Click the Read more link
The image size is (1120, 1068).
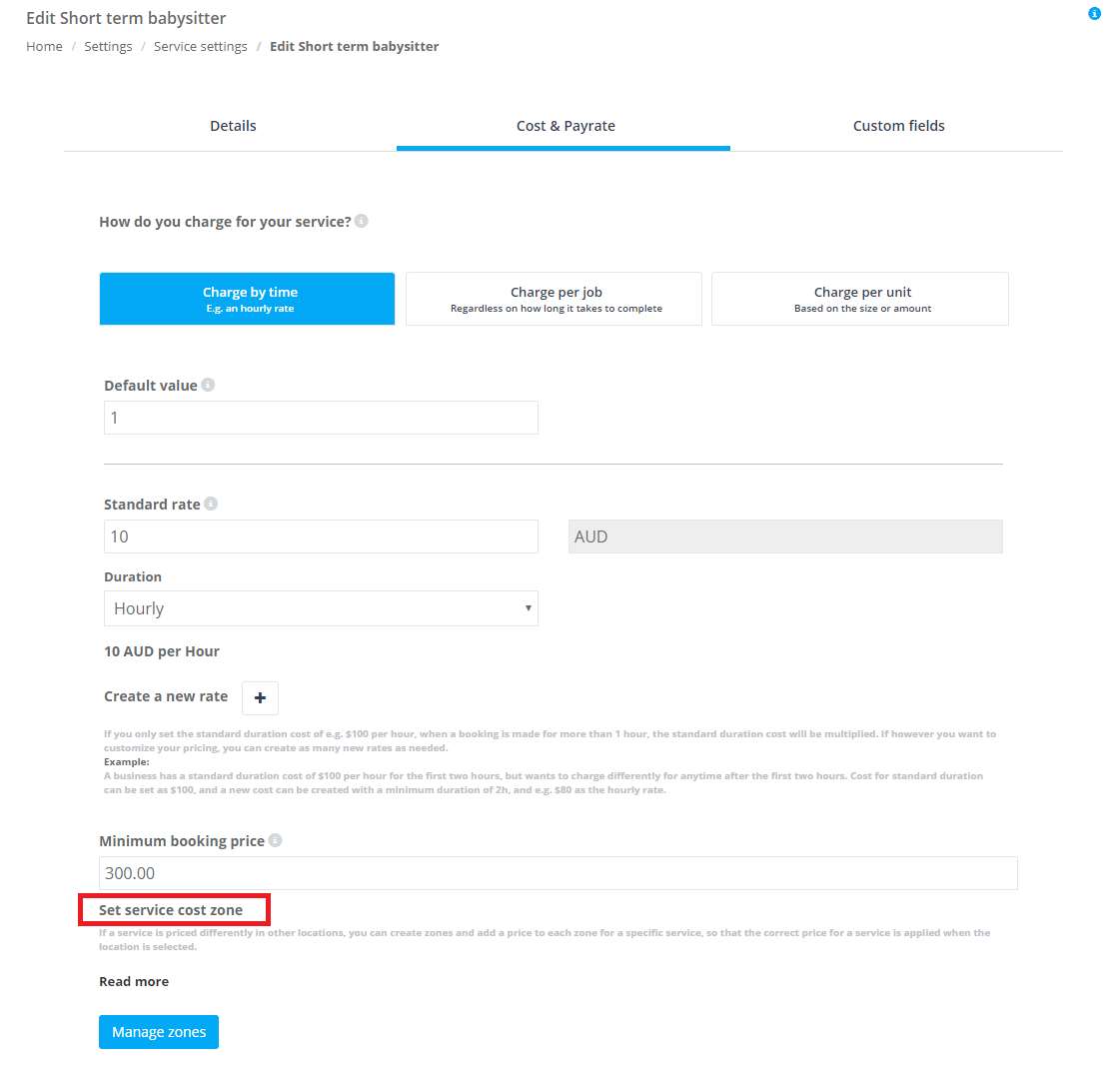pos(134,981)
